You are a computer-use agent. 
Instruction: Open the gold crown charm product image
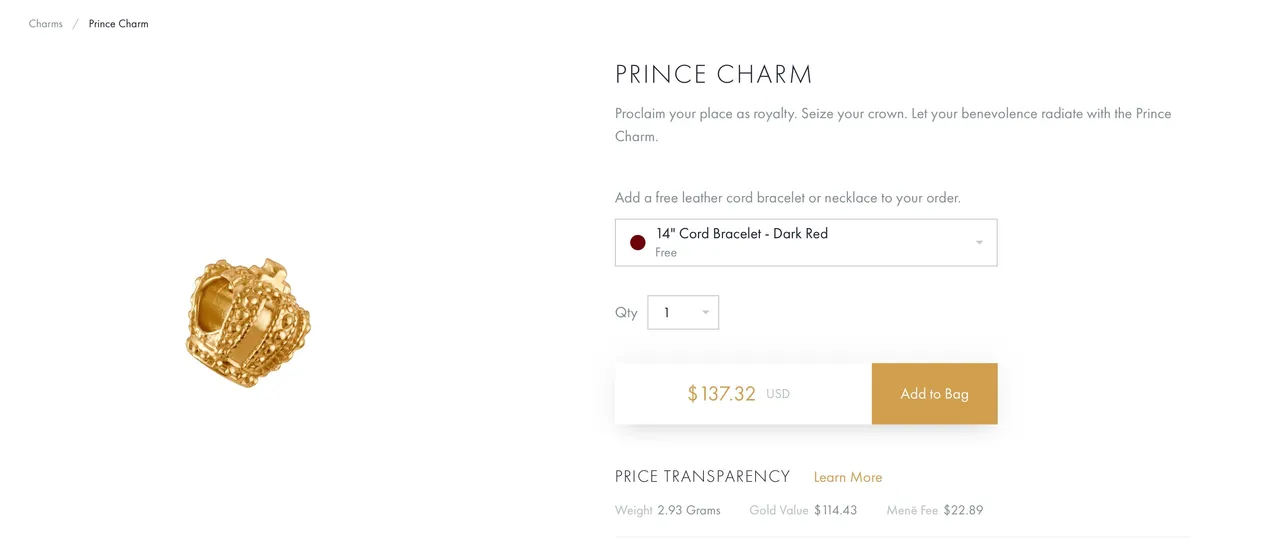tap(248, 322)
